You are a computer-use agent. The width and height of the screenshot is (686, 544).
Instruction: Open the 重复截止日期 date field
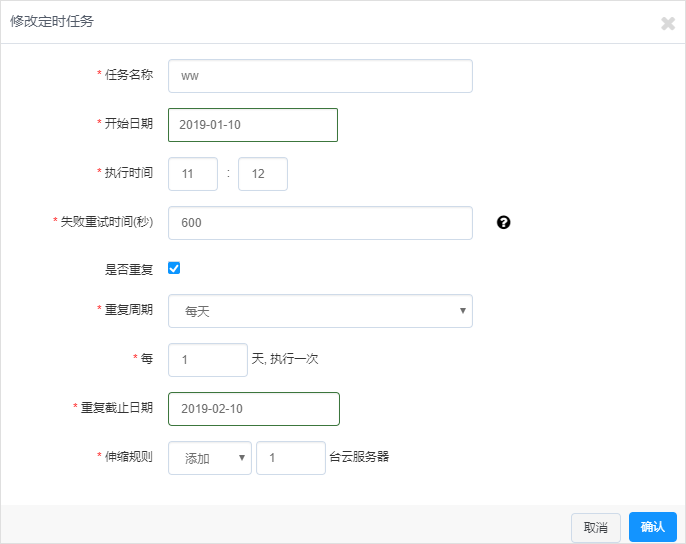[x=254, y=409]
